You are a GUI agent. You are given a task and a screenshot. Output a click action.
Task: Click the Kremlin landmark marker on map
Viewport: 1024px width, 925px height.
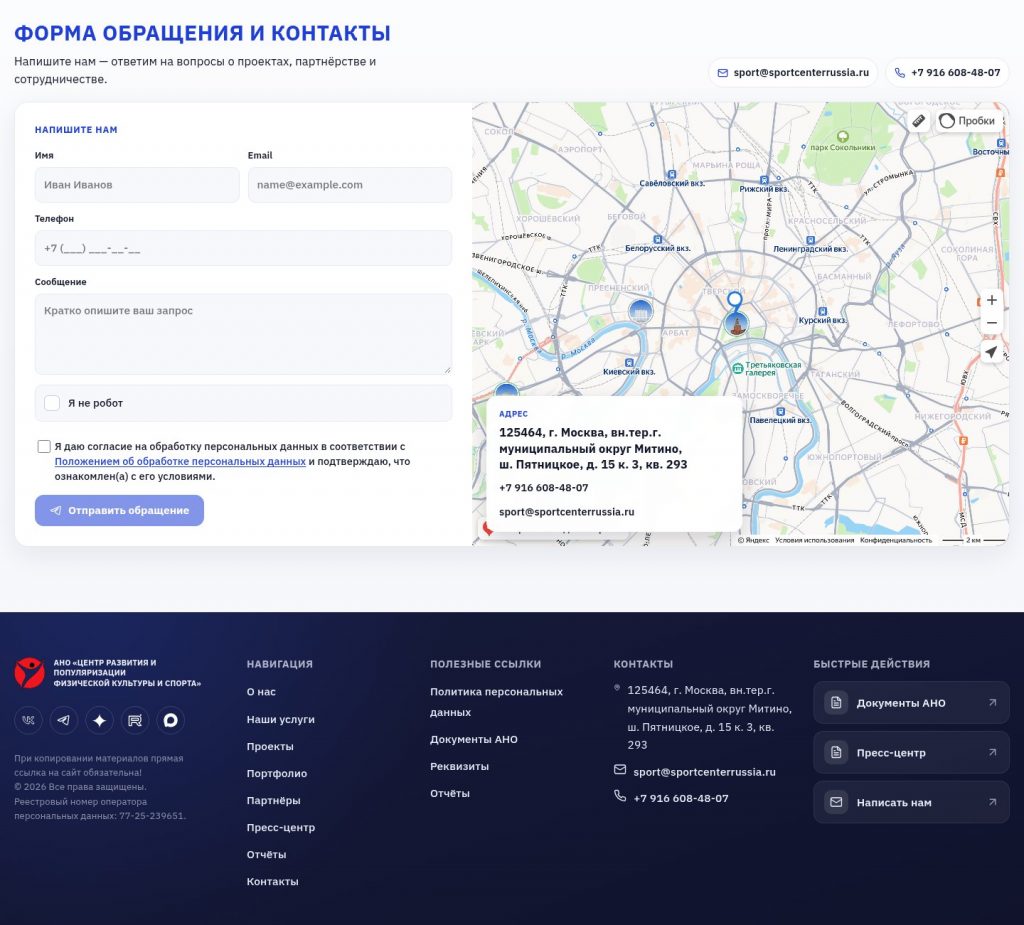coord(737,324)
